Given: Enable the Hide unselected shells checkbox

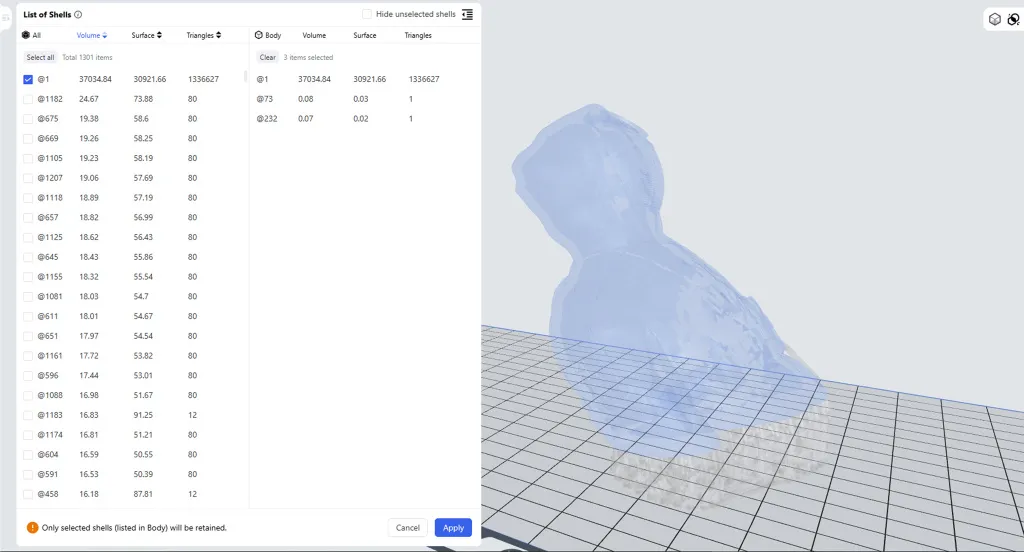Looking at the screenshot, I should point(367,15).
